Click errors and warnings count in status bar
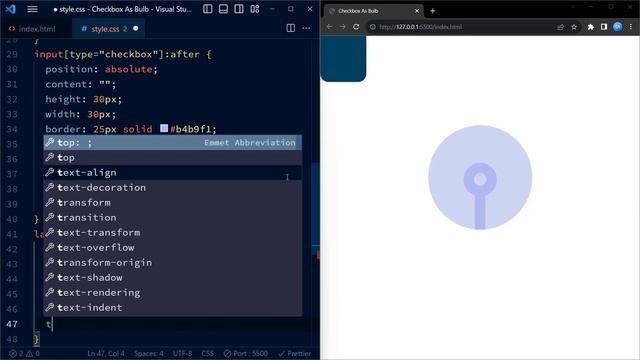640x360 pixels. [x=24, y=353]
